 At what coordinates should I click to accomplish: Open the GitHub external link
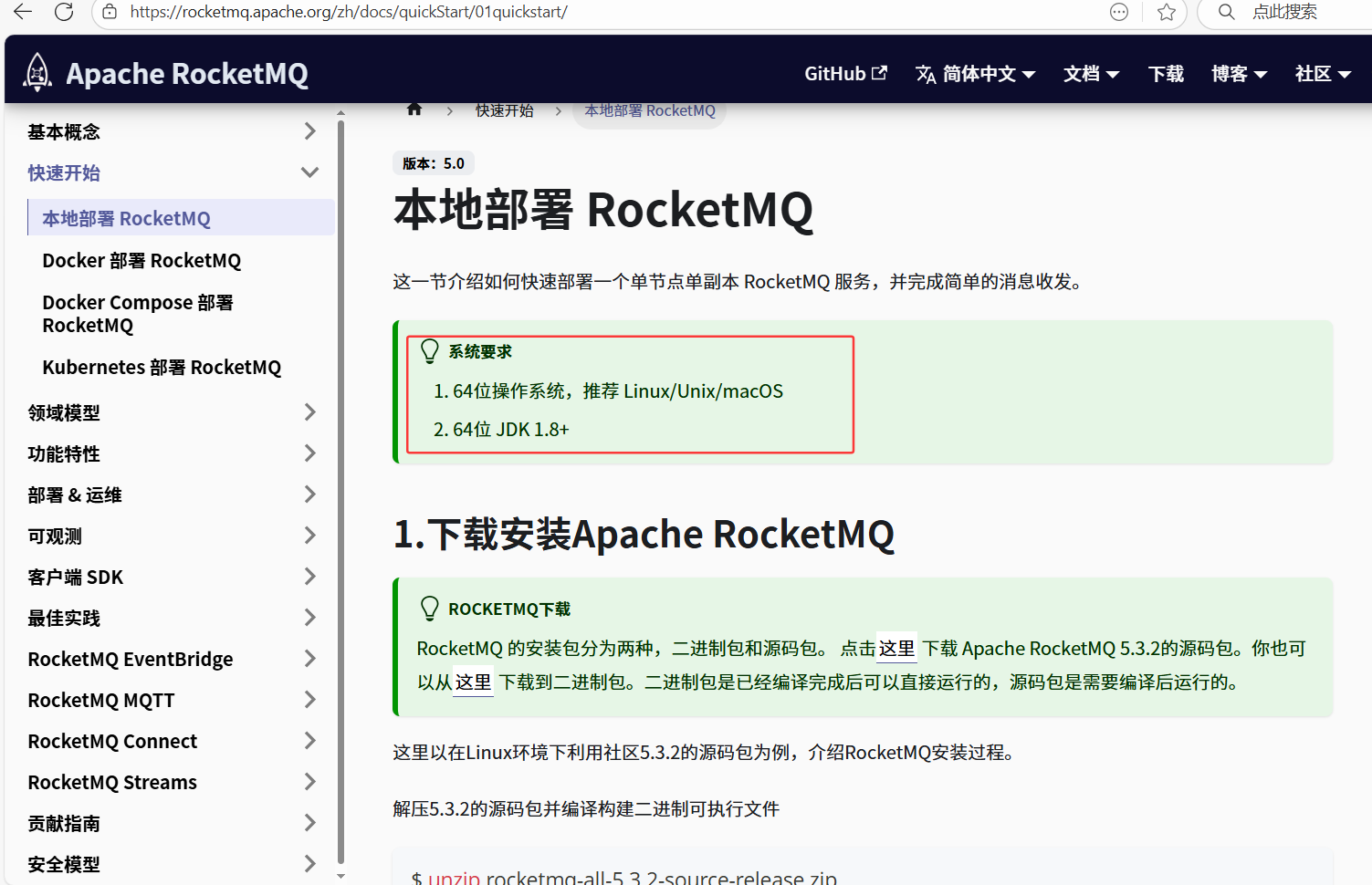(x=844, y=74)
